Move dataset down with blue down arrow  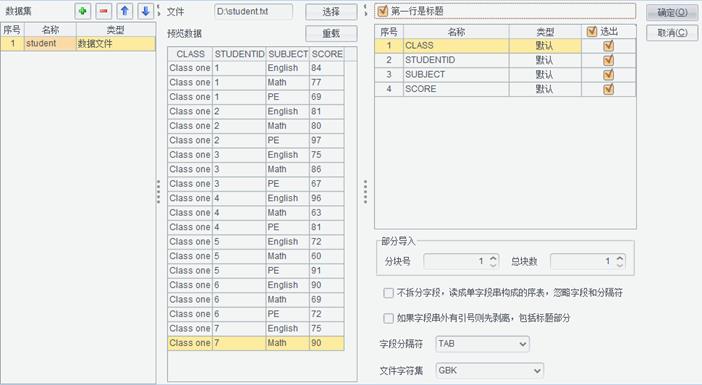(146, 11)
